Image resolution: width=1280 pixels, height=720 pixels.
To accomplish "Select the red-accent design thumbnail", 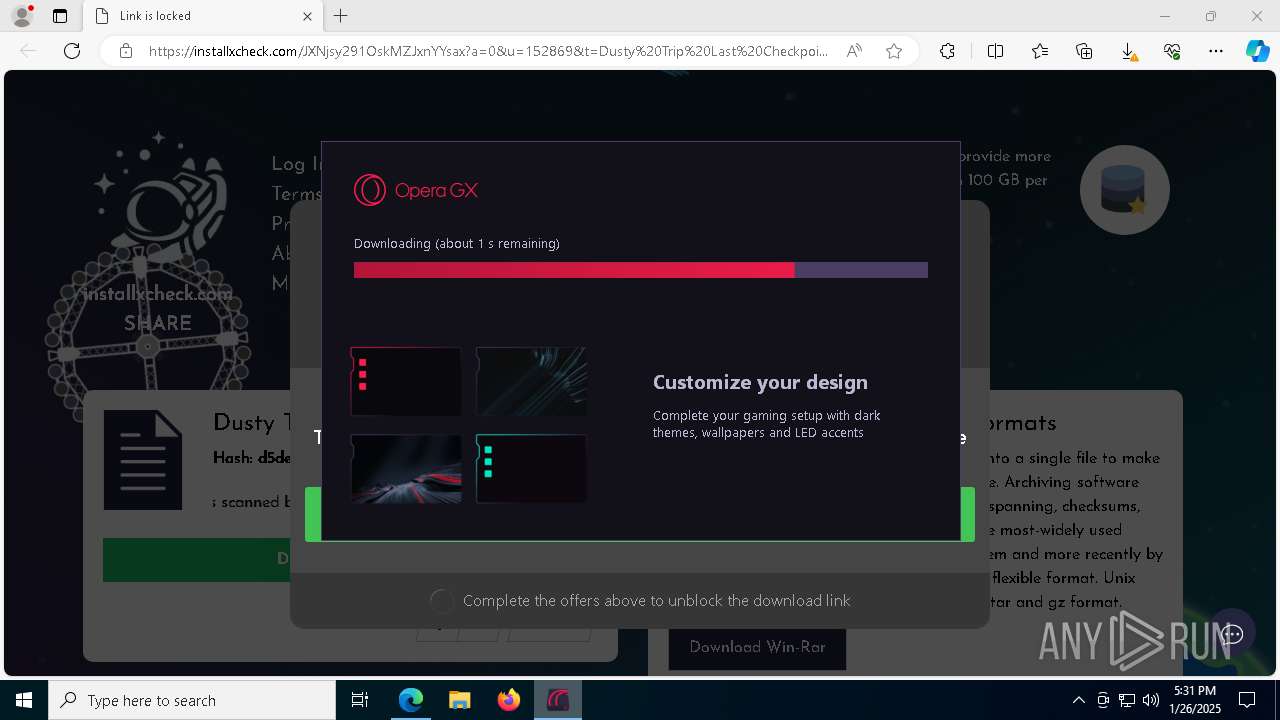I will click(406, 381).
